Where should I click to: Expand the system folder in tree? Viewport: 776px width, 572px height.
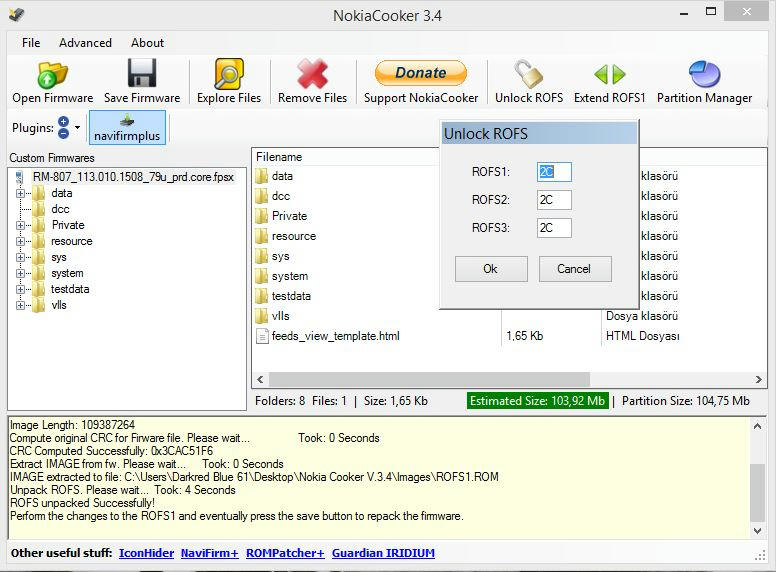point(20,273)
